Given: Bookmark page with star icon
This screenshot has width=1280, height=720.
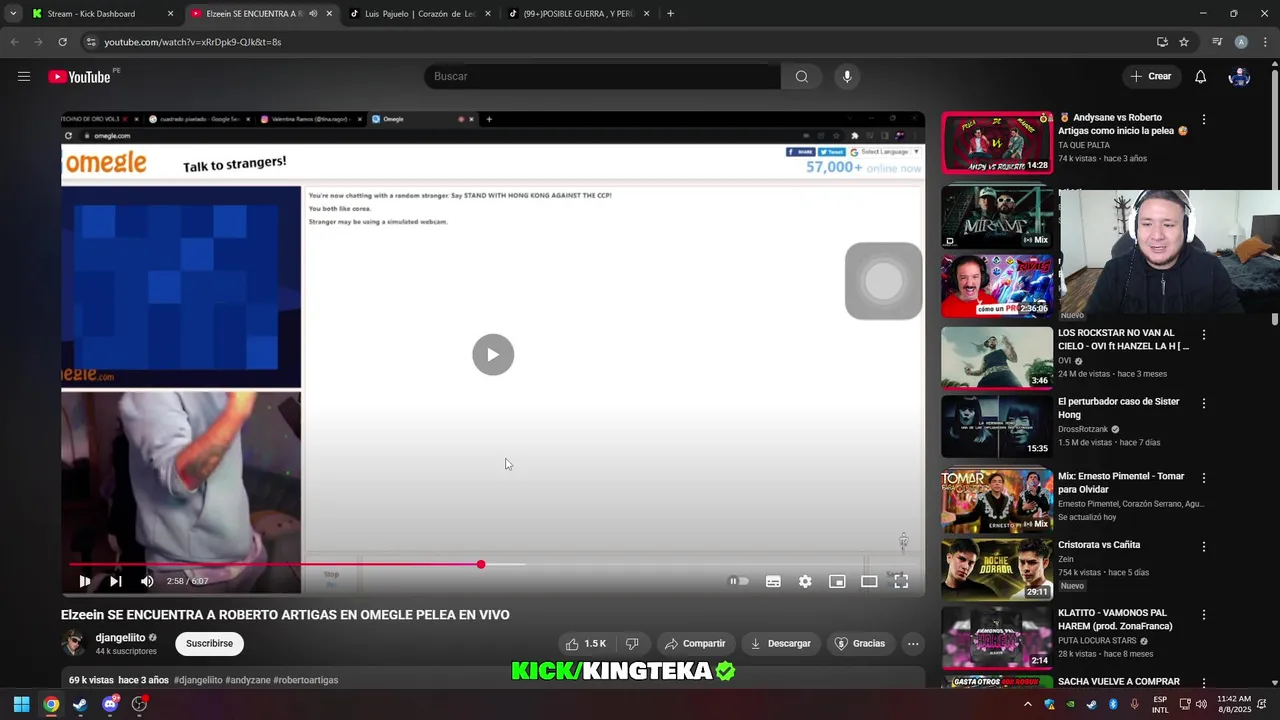Looking at the screenshot, I should 1184,42.
